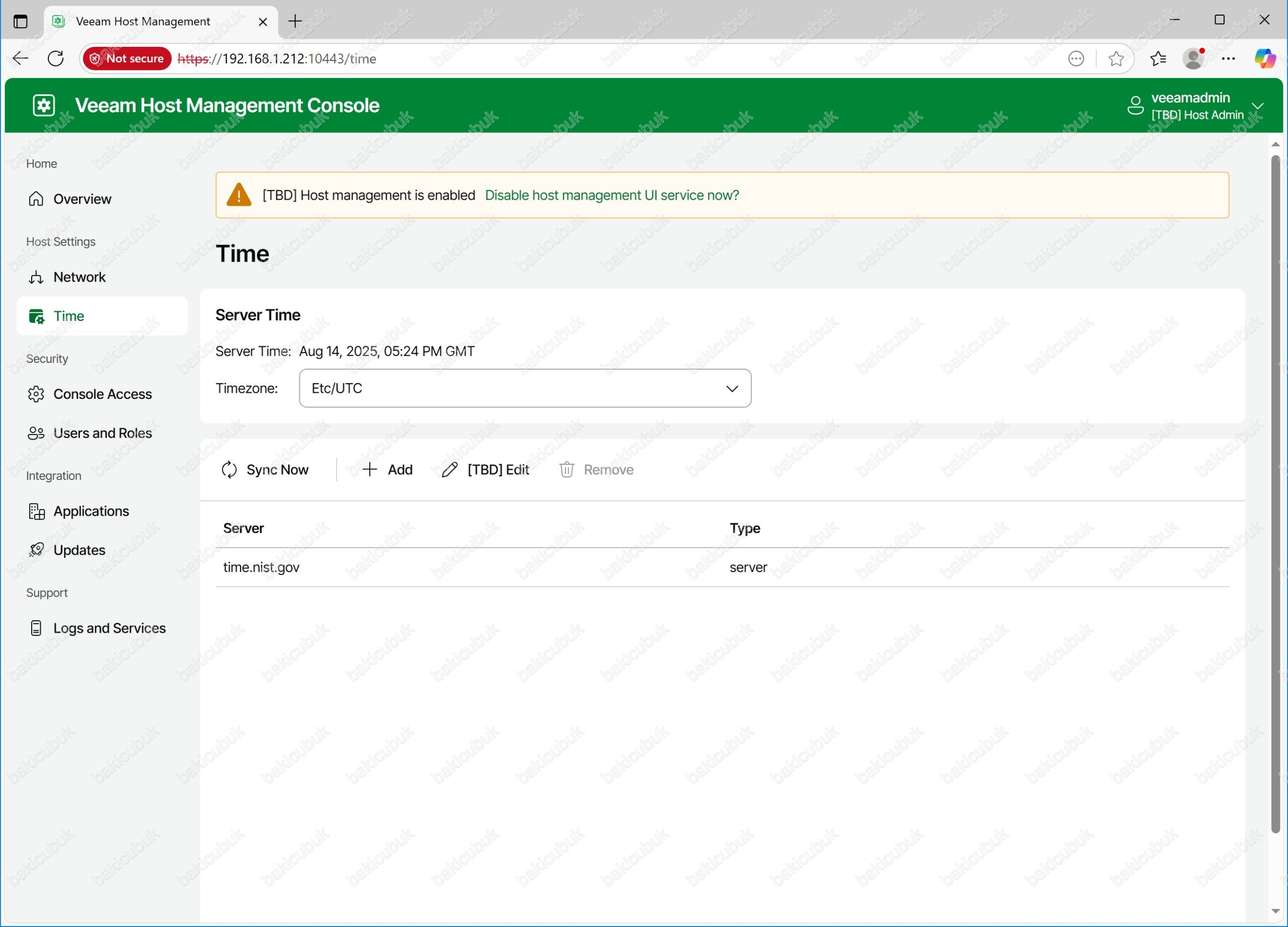Click the Sync Now button

click(265, 469)
